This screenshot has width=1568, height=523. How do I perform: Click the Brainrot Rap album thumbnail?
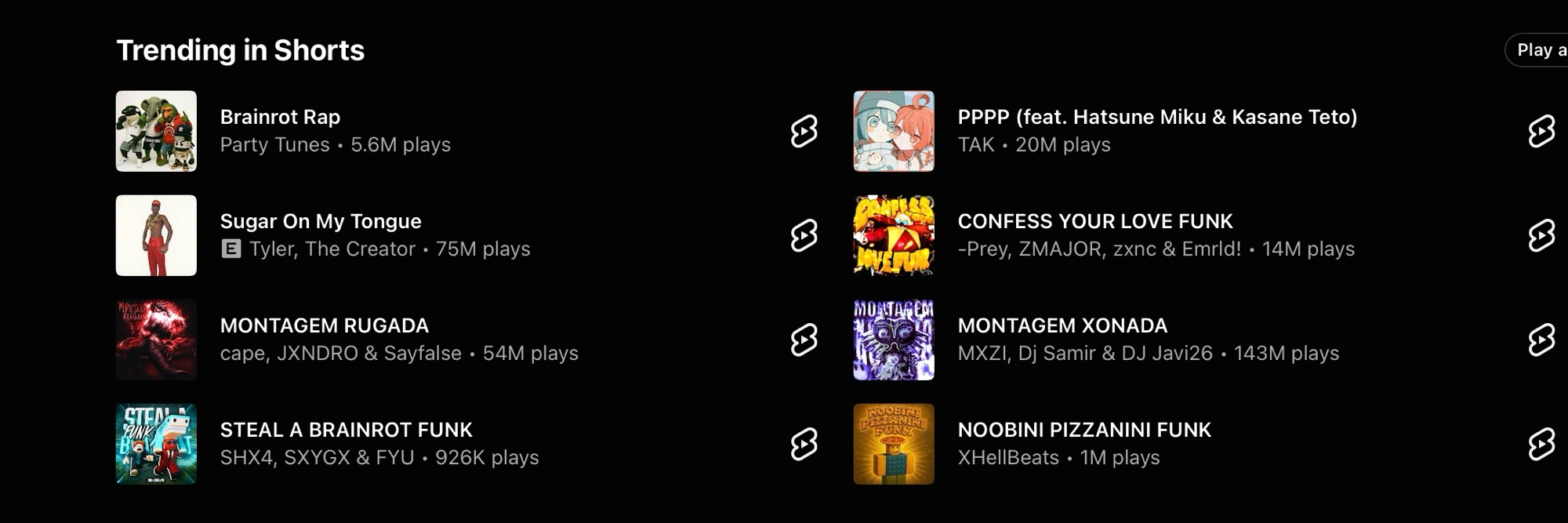coord(156,131)
